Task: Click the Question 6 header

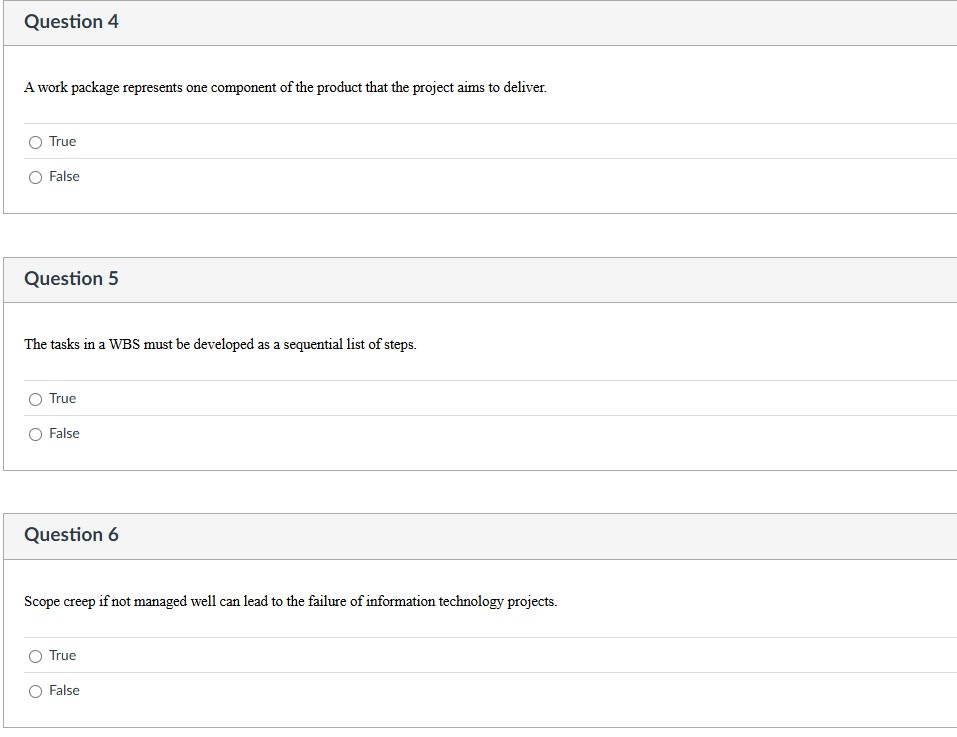Action: pos(71,534)
